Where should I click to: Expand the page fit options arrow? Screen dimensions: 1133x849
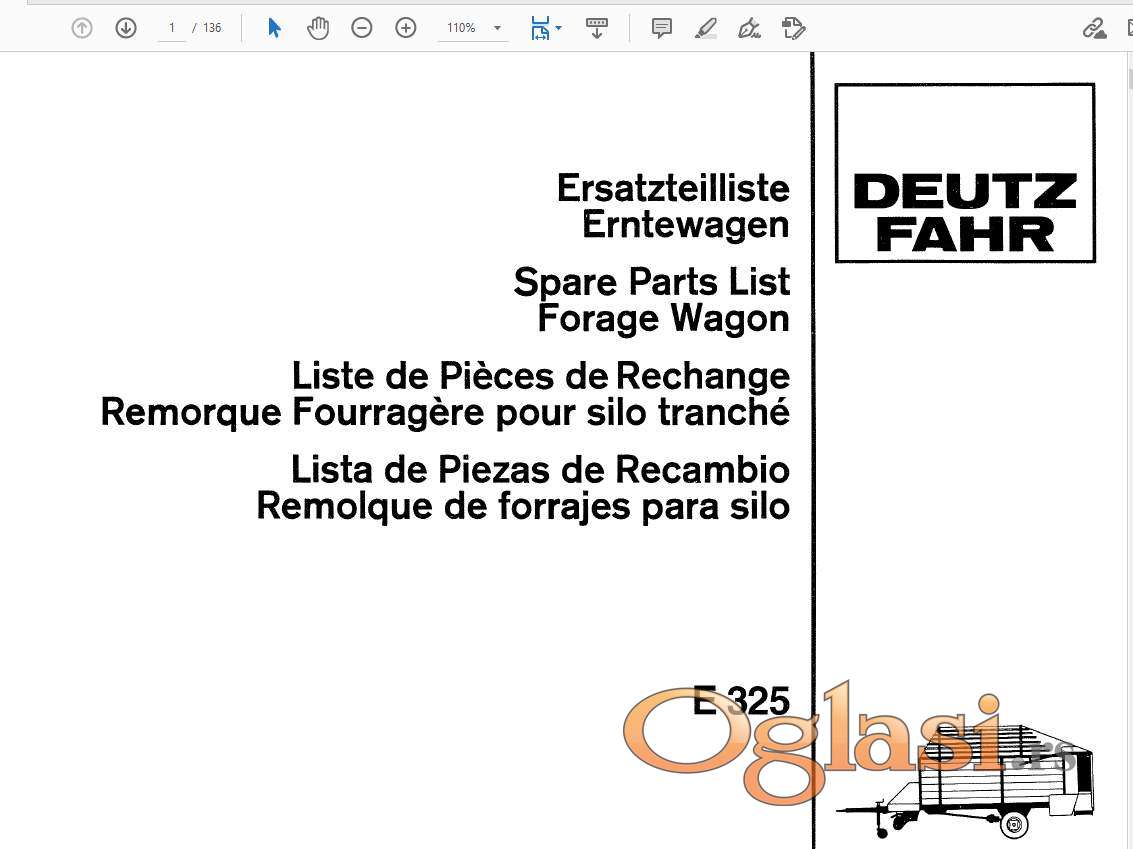pyautogui.click(x=559, y=28)
